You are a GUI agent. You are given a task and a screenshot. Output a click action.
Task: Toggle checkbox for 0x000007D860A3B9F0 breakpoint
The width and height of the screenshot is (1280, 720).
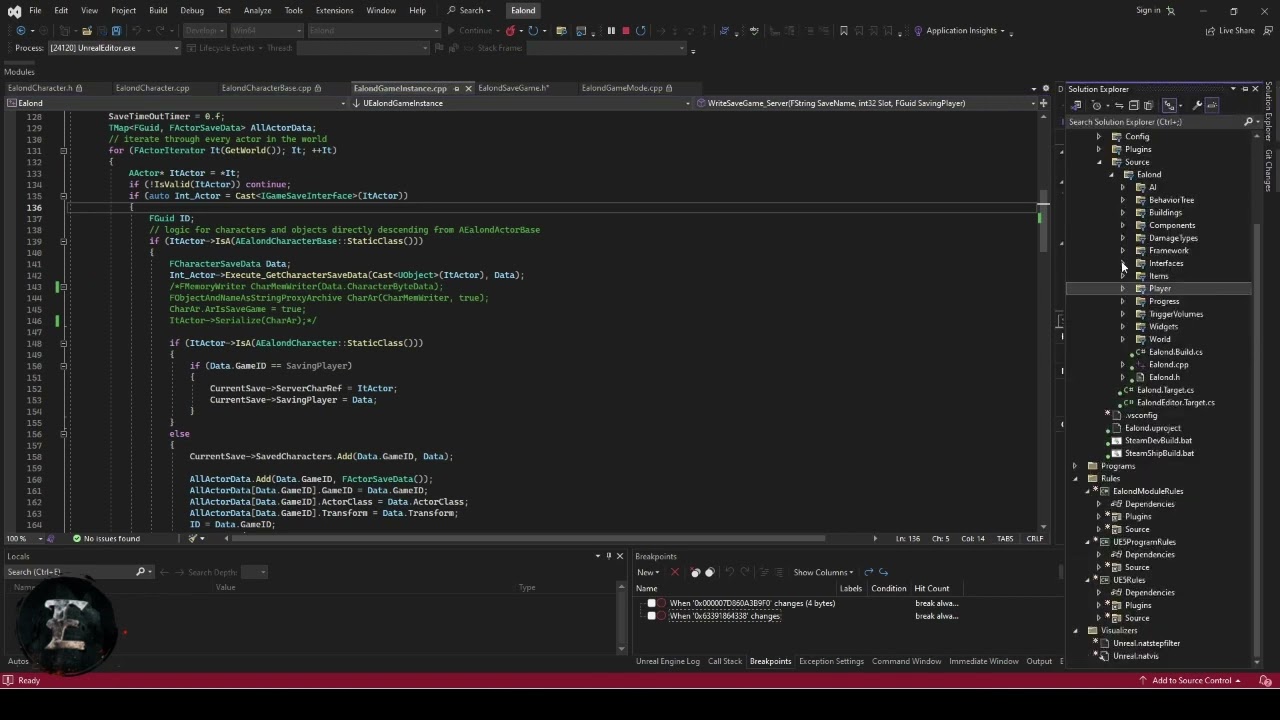(x=652, y=603)
